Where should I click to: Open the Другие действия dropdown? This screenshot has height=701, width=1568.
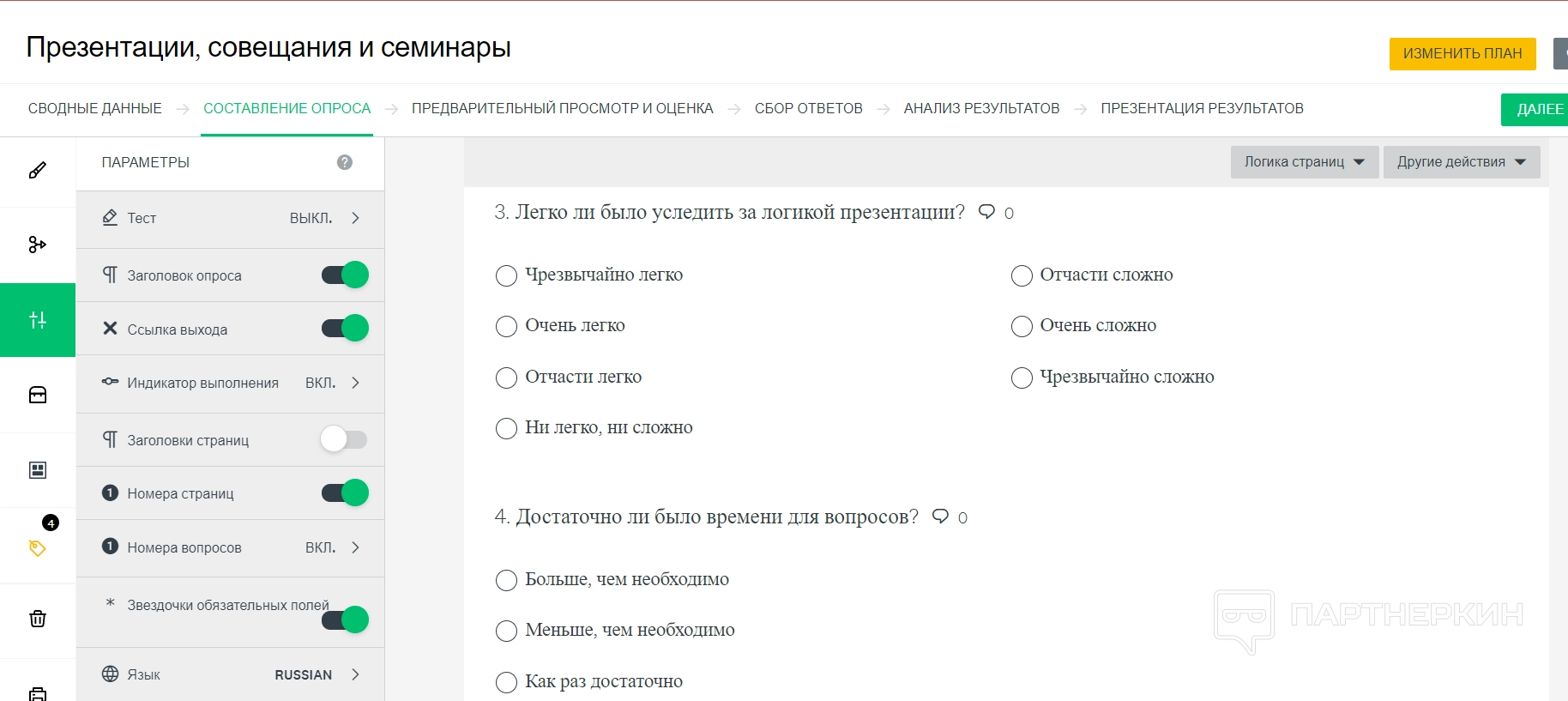tap(1461, 162)
